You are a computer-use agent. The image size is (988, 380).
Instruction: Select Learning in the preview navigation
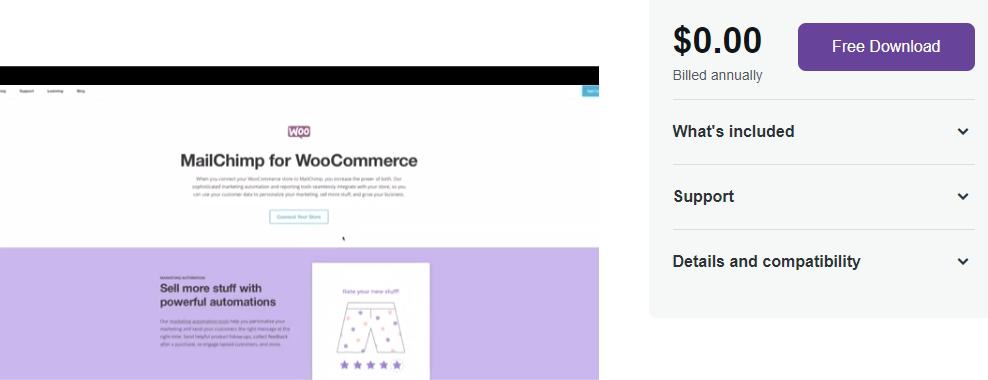click(x=55, y=91)
